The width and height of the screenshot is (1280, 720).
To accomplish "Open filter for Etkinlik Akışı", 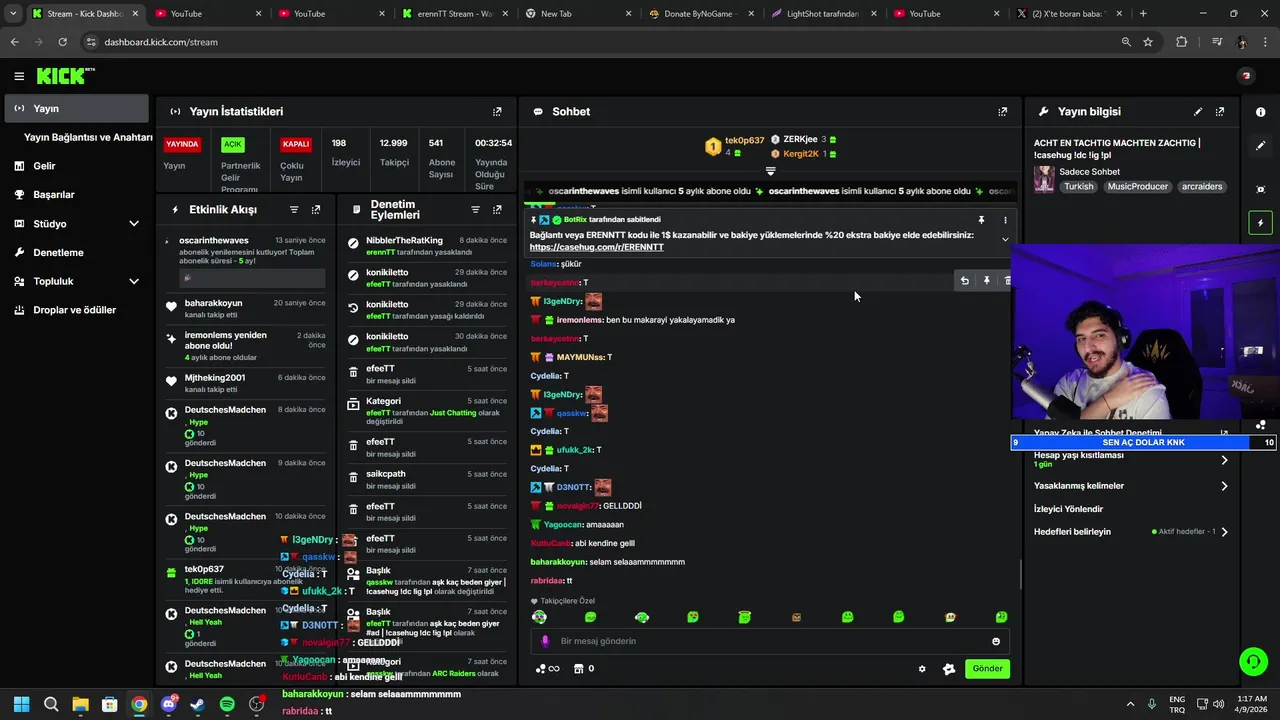I will point(294,210).
